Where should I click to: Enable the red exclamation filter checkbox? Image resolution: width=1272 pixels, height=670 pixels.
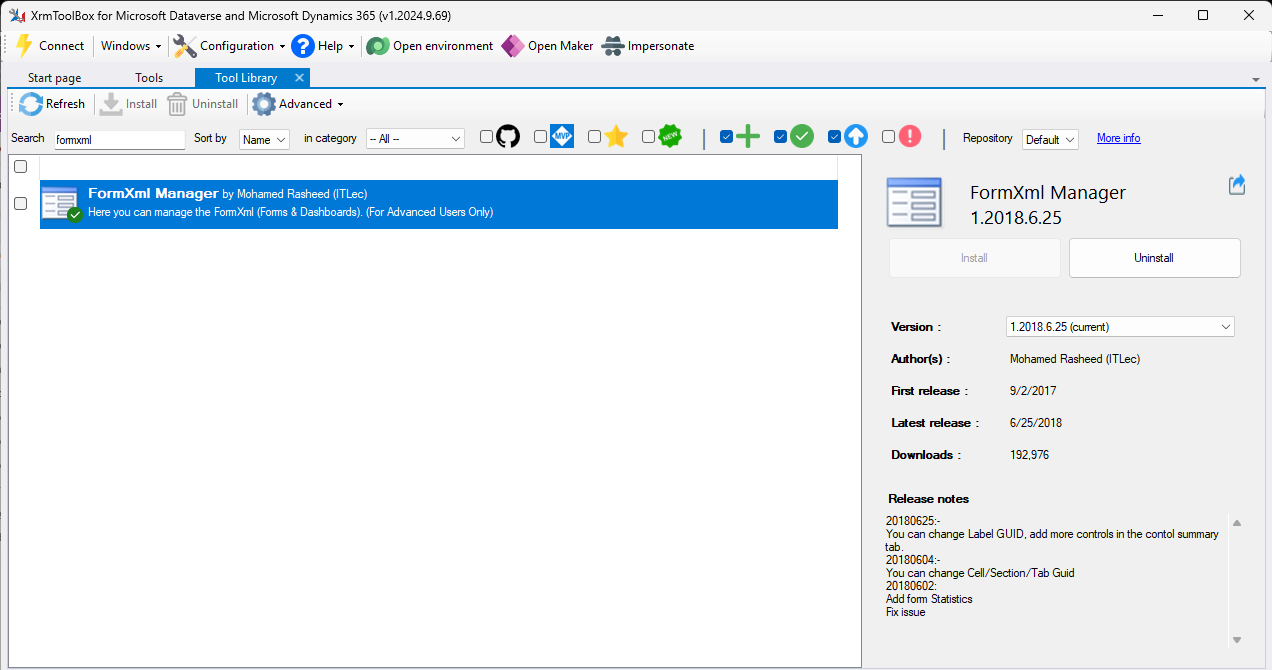point(888,137)
